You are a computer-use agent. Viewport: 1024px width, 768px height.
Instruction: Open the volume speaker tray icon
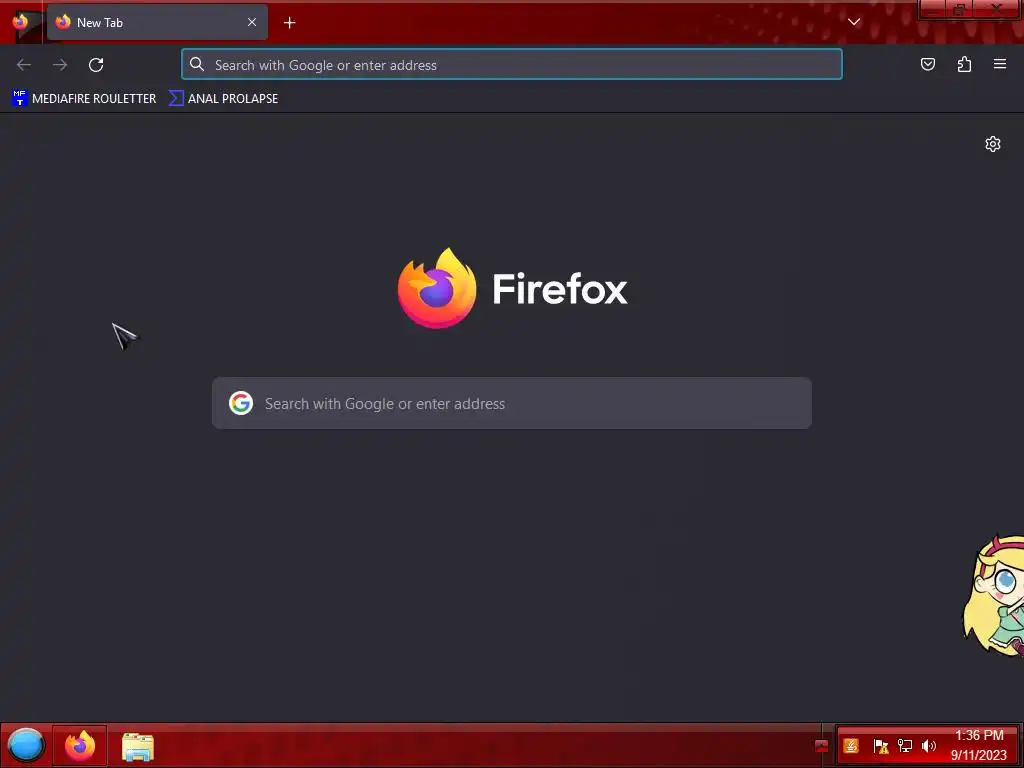[929, 746]
